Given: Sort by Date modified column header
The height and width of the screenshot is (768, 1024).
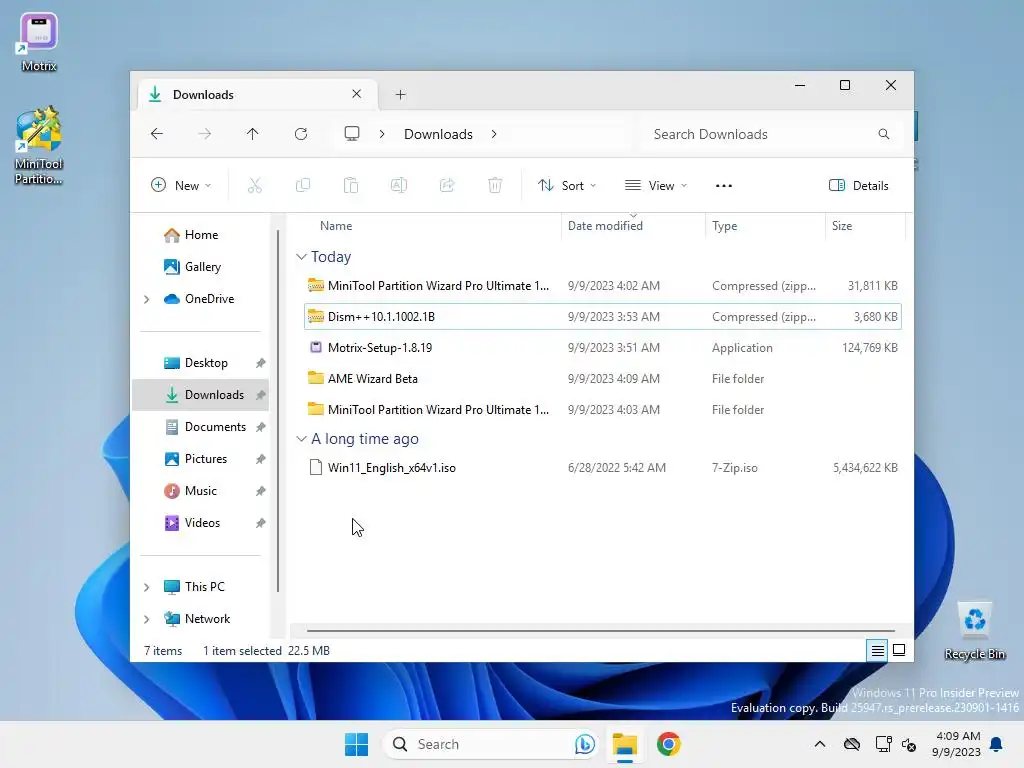Looking at the screenshot, I should click(x=633, y=226).
